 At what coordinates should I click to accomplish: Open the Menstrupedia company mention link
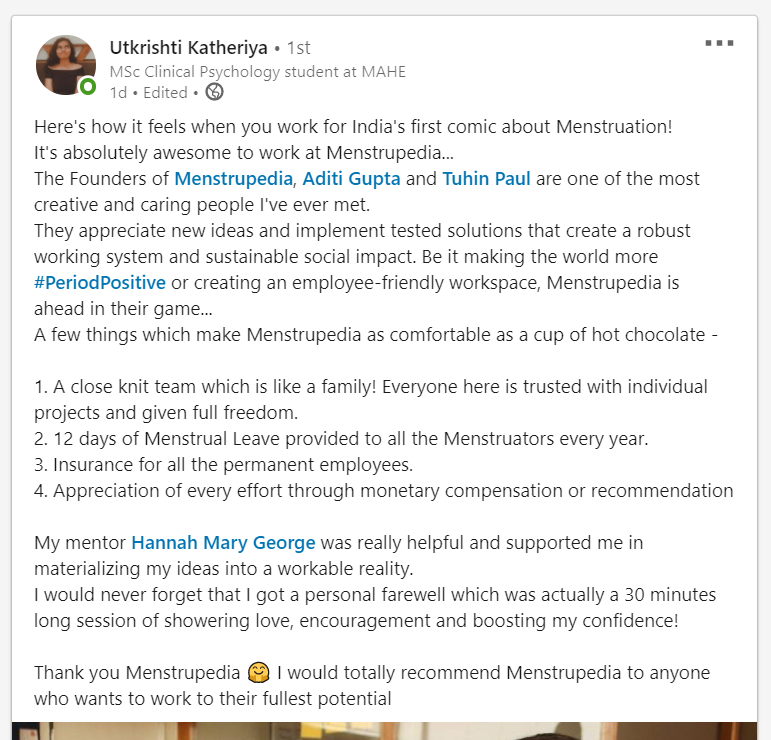(x=234, y=178)
